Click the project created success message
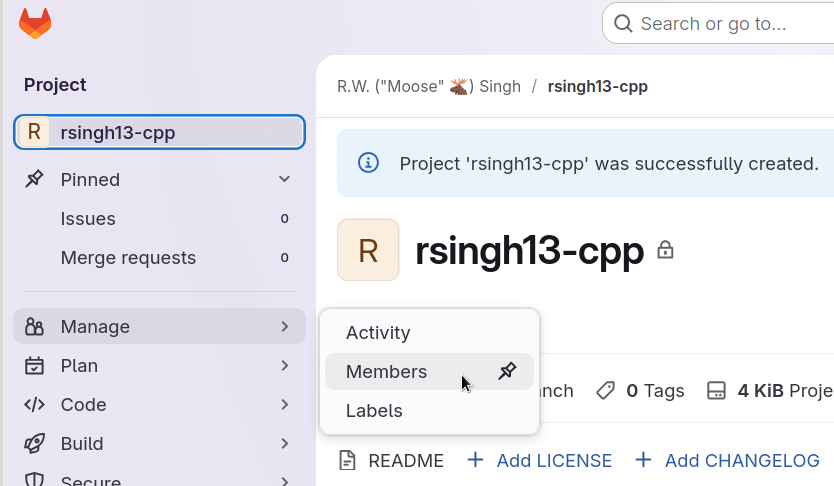834x486 pixels. 609,163
